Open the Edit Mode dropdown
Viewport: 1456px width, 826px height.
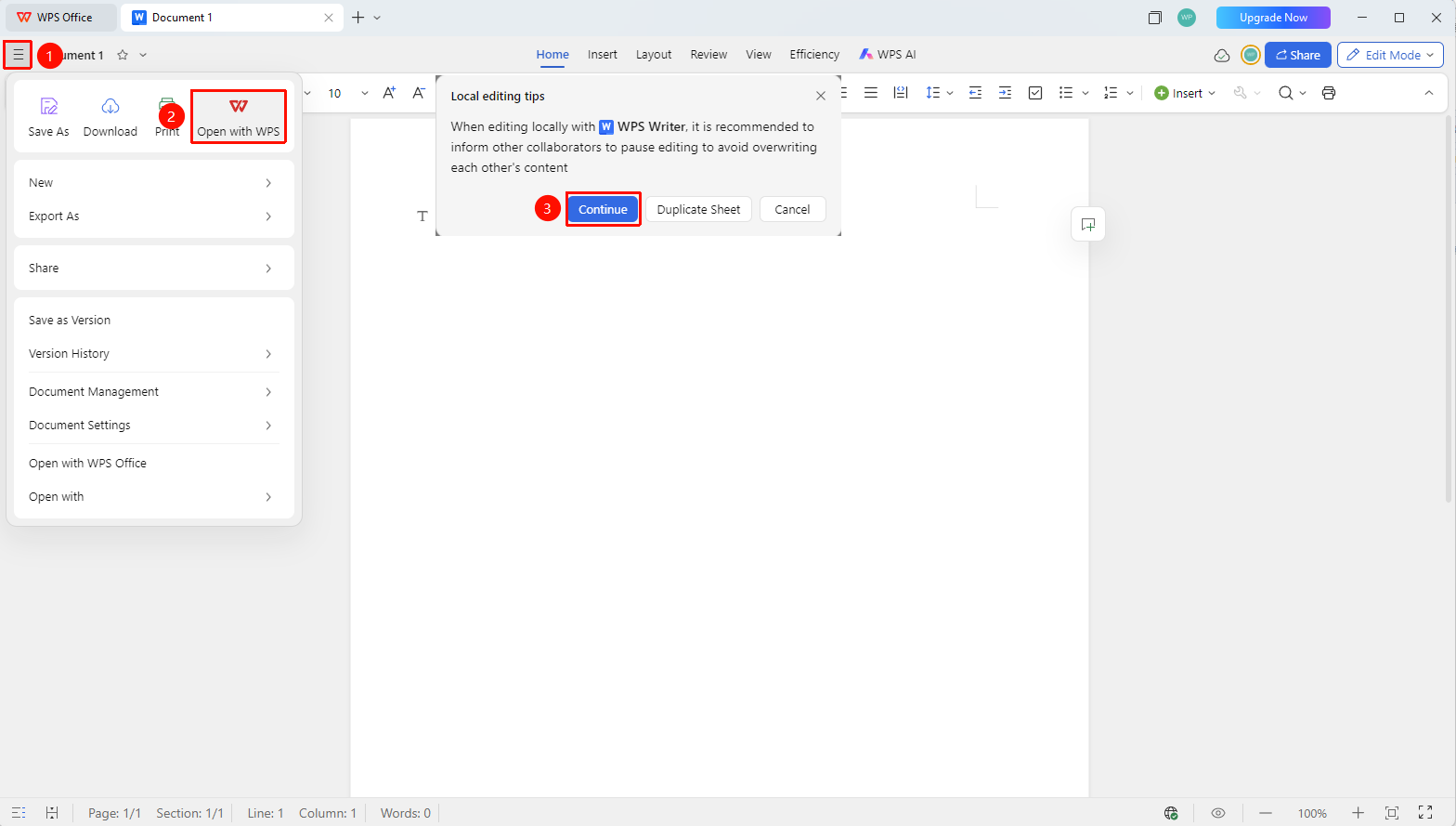tap(1390, 55)
